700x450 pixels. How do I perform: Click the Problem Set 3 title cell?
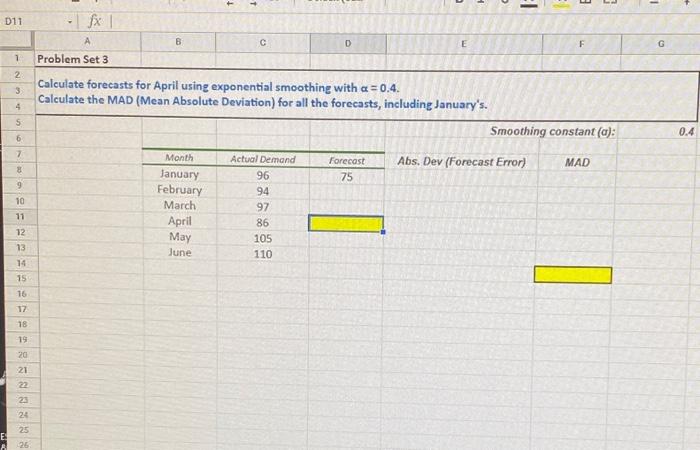click(73, 59)
